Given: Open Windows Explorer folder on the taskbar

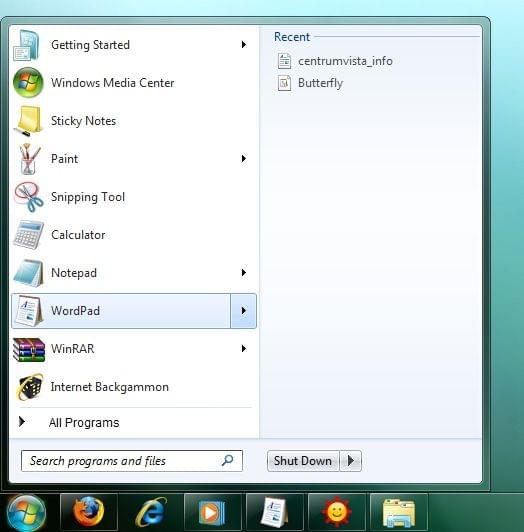Looking at the screenshot, I should click(398, 512).
